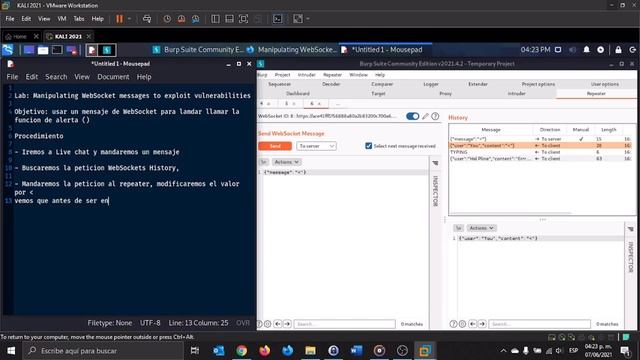Open VMware VM menu
640x360 pixels.
[62, 19]
